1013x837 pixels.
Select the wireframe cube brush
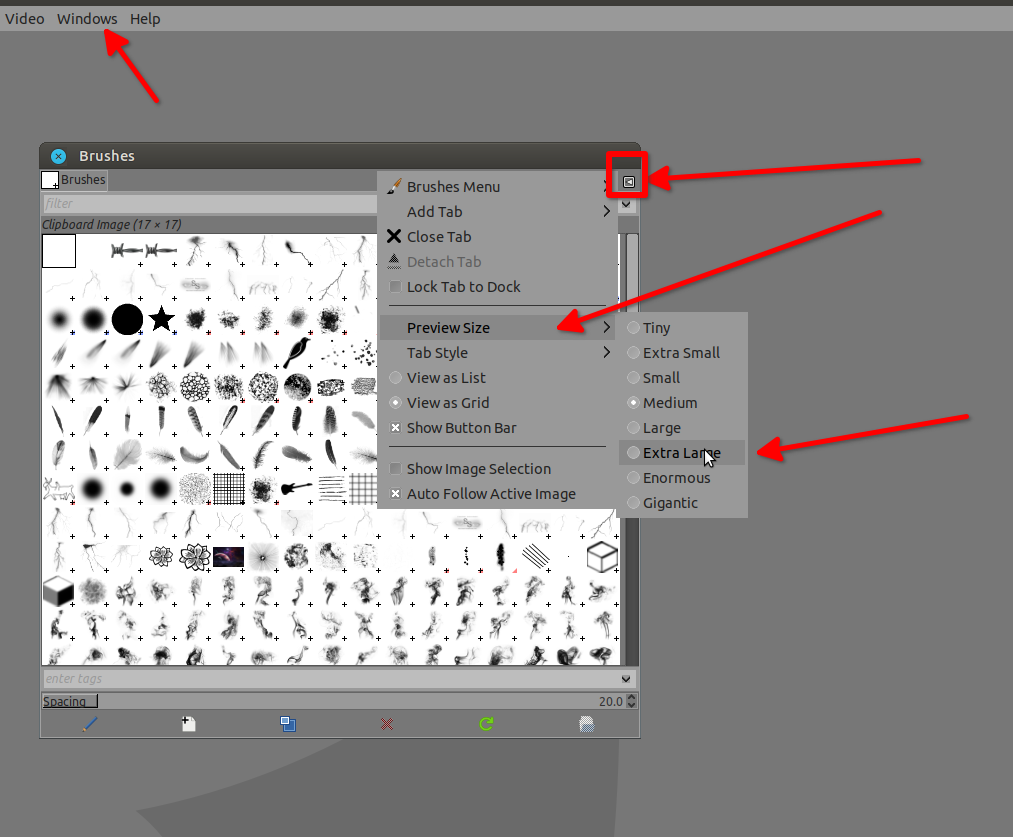click(602, 556)
